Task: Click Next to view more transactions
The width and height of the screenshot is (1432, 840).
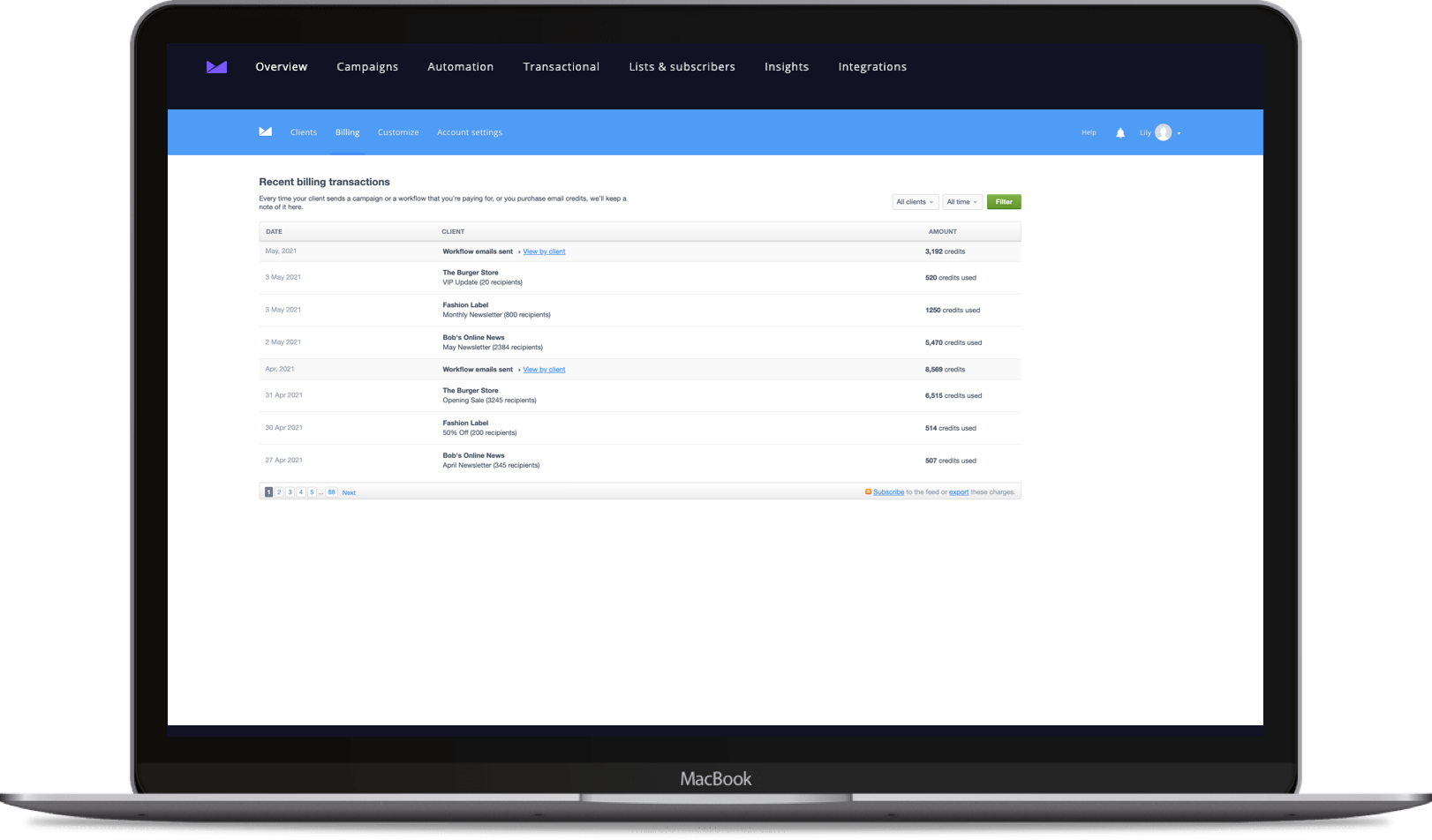Action: click(x=349, y=491)
